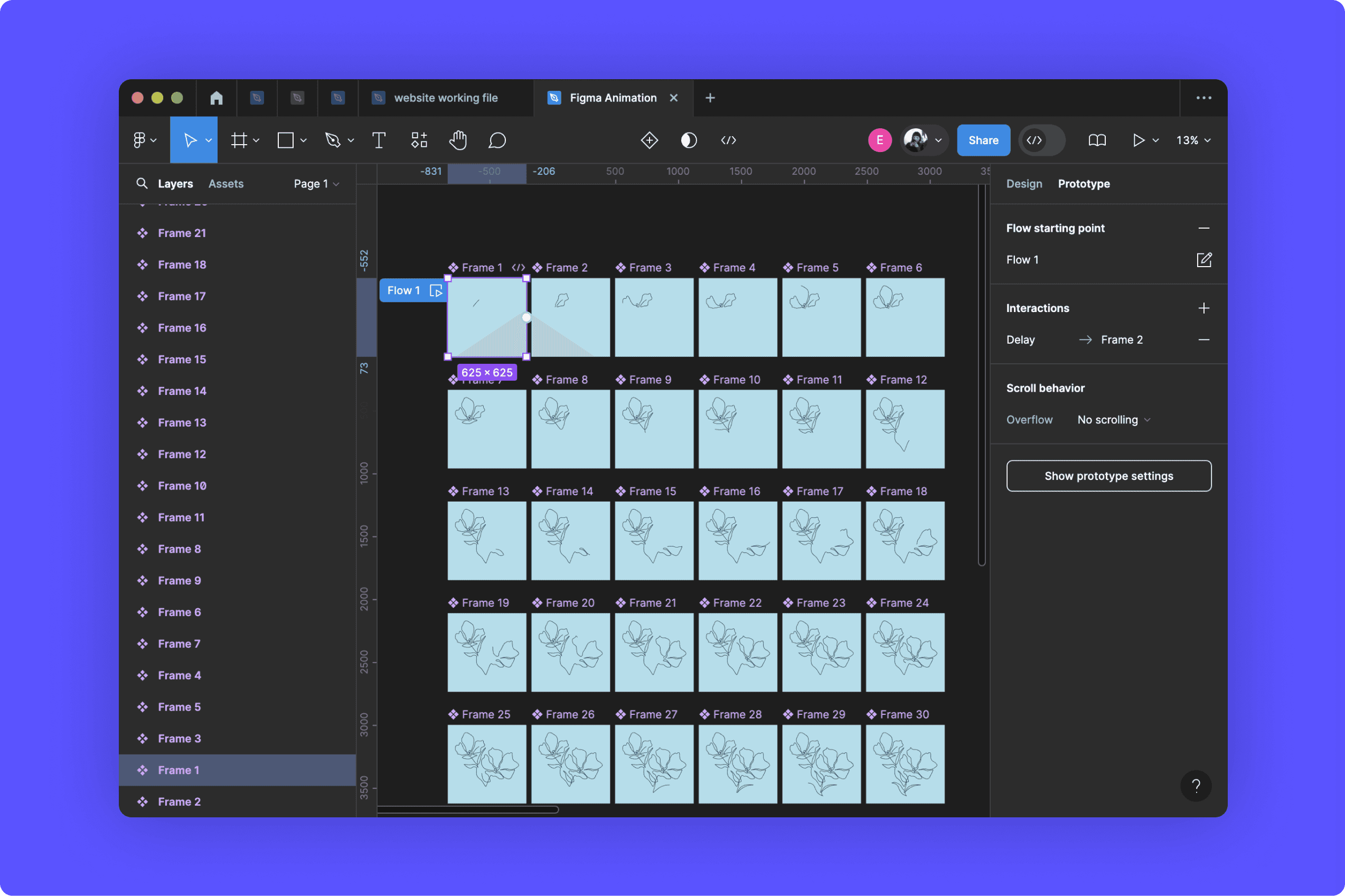Open the No scrolling overflow dropdown
Image resolution: width=1345 pixels, height=896 pixels.
tap(1113, 419)
